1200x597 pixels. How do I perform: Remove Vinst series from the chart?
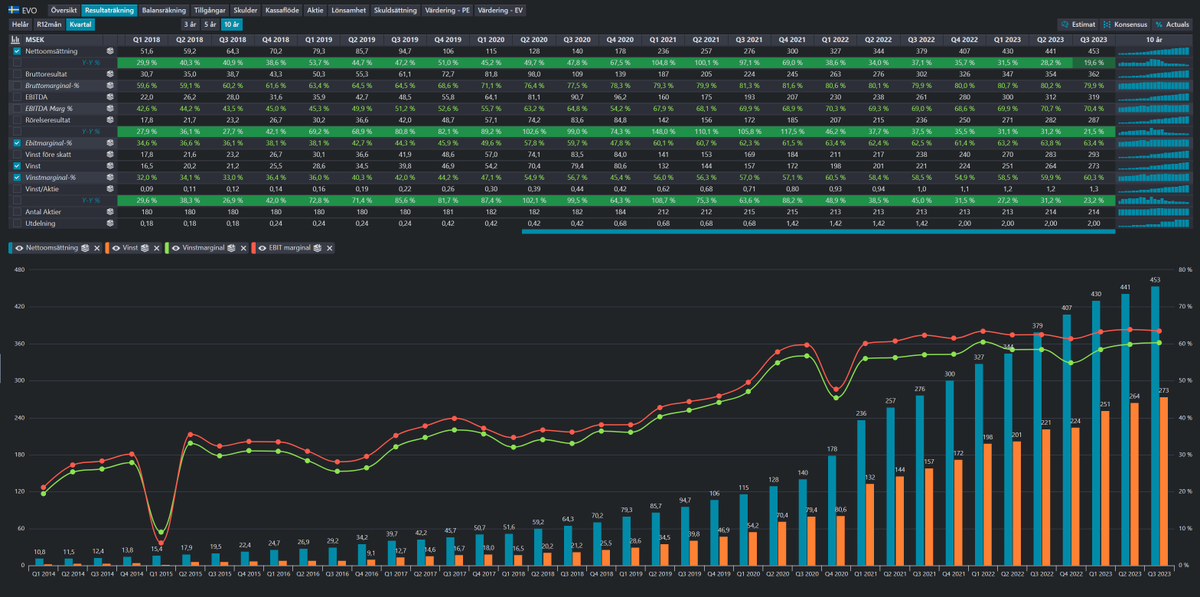pyautogui.click(x=156, y=248)
